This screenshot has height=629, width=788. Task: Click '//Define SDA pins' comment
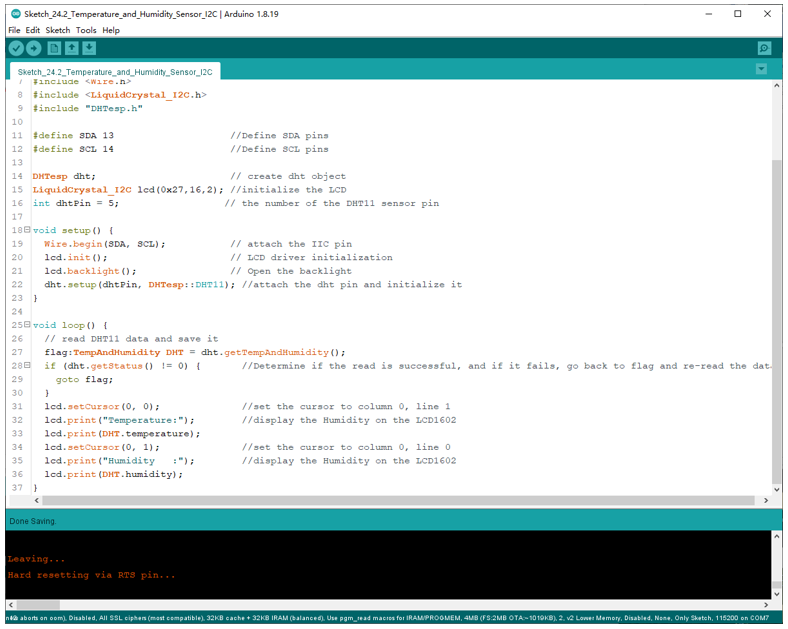(x=279, y=136)
